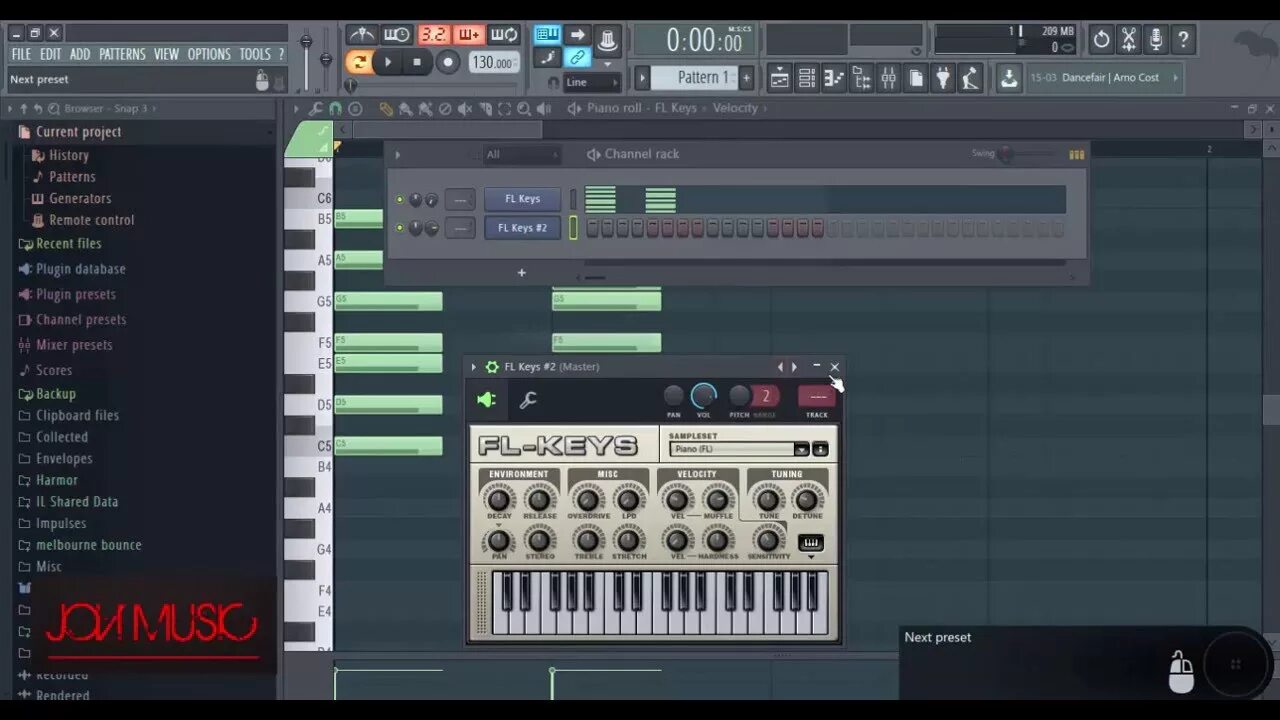Click the record button

448,62
